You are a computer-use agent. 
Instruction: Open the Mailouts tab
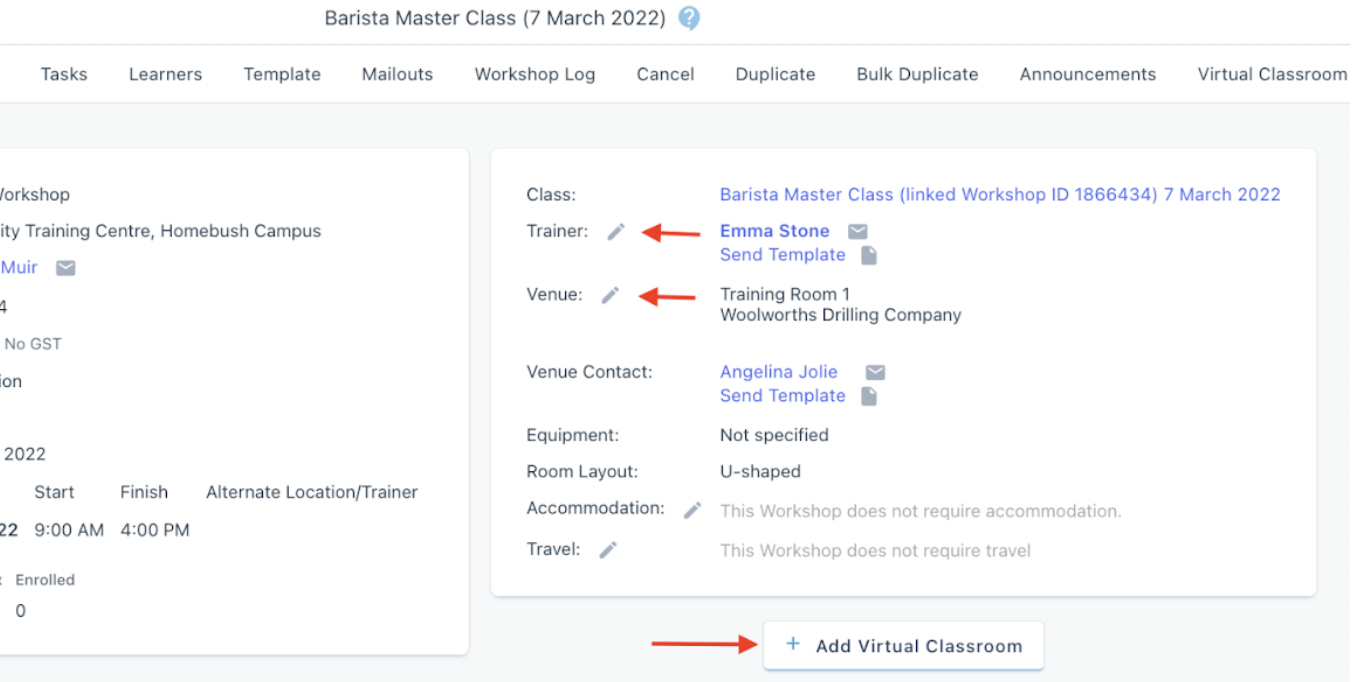pyautogui.click(x=397, y=74)
